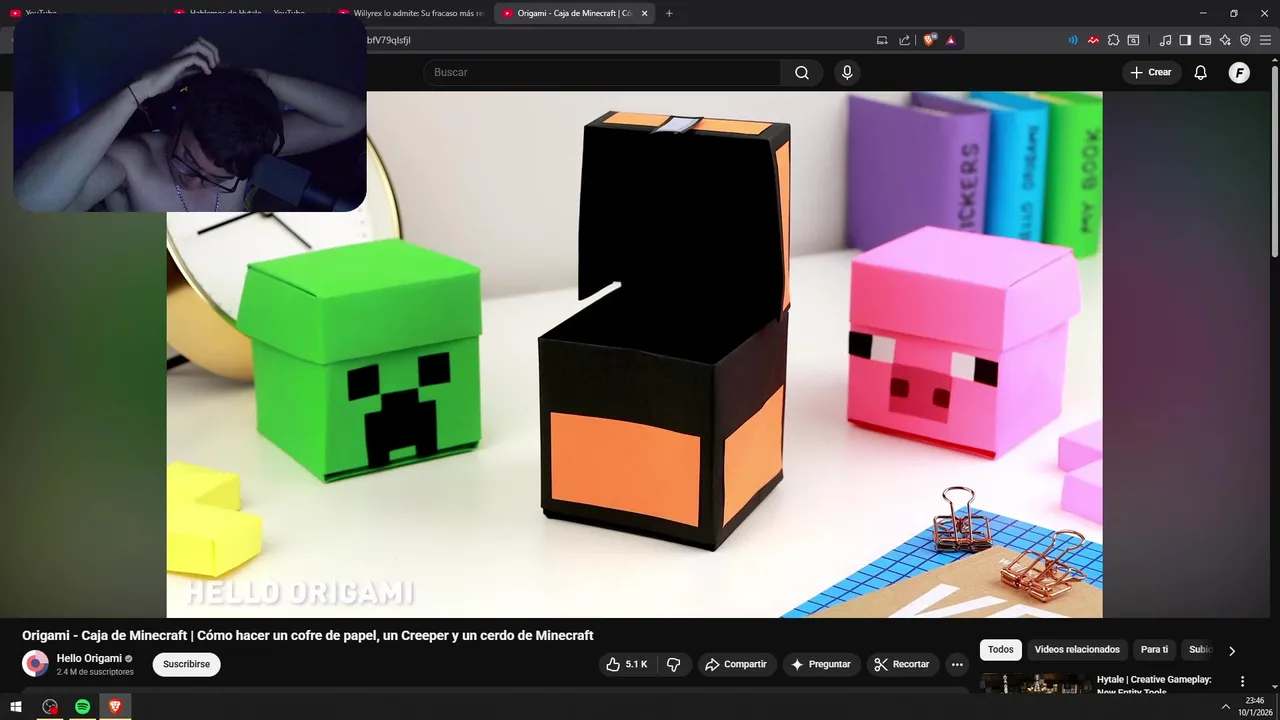
Task: Click the address bar URL text
Action: tap(389, 40)
